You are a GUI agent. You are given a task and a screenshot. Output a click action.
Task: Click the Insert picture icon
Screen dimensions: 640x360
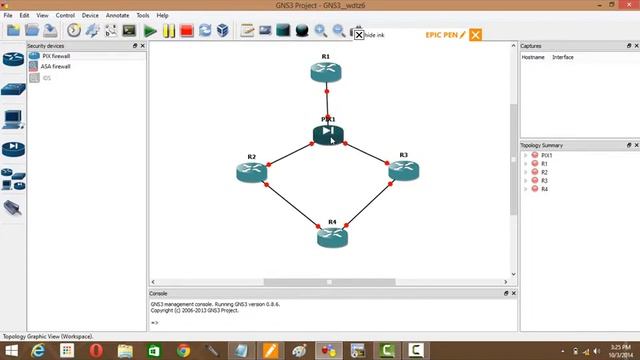coord(265,31)
